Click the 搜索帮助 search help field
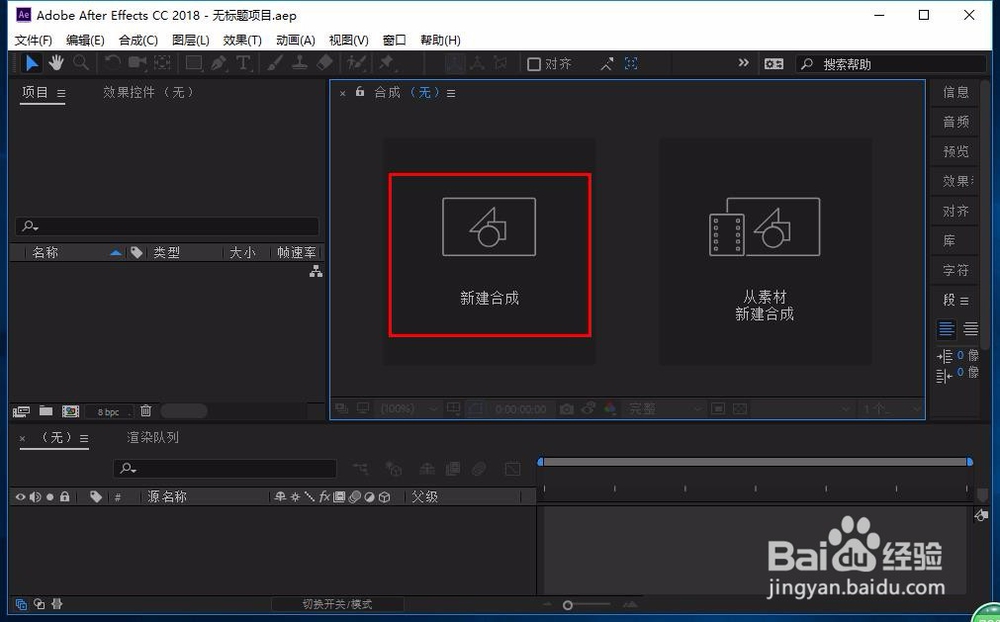Image resolution: width=1000 pixels, height=622 pixels. pyautogui.click(x=891, y=64)
